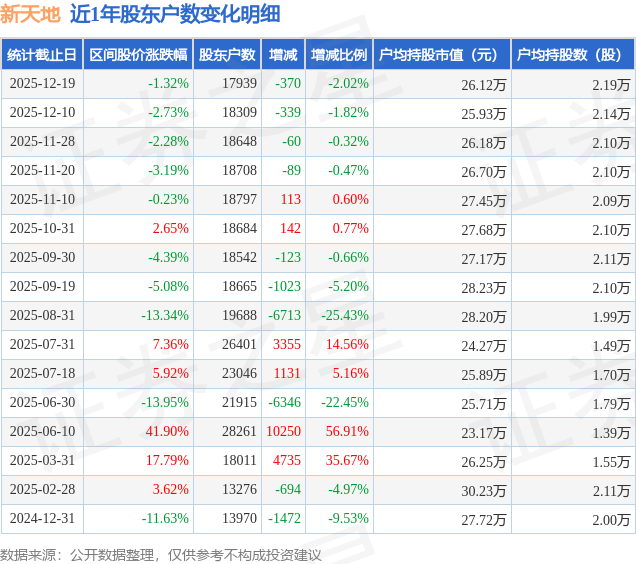Select the date cell 2025-11-10
The height and width of the screenshot is (564, 636).
[x=43, y=200]
